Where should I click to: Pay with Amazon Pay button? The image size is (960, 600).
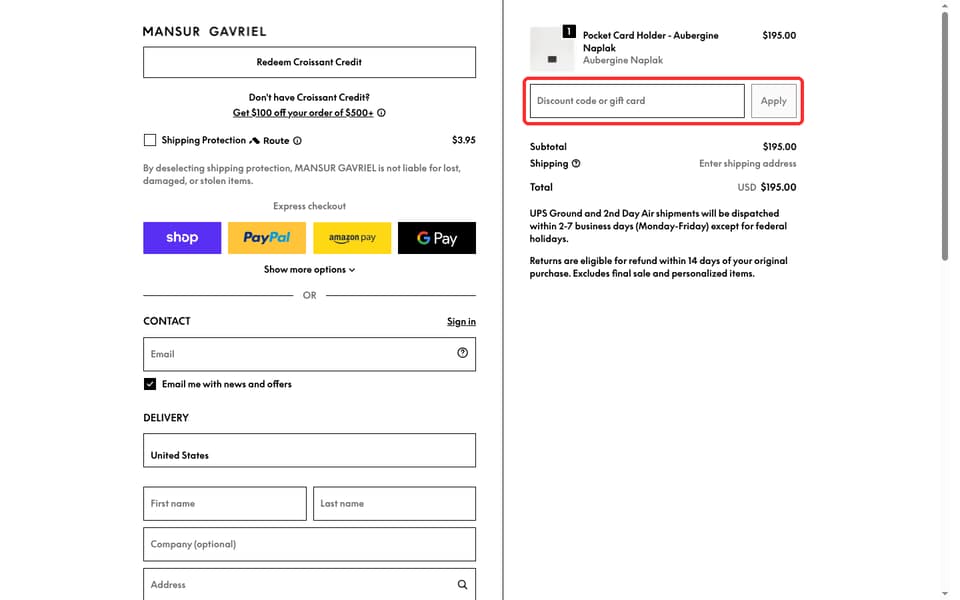tap(352, 238)
